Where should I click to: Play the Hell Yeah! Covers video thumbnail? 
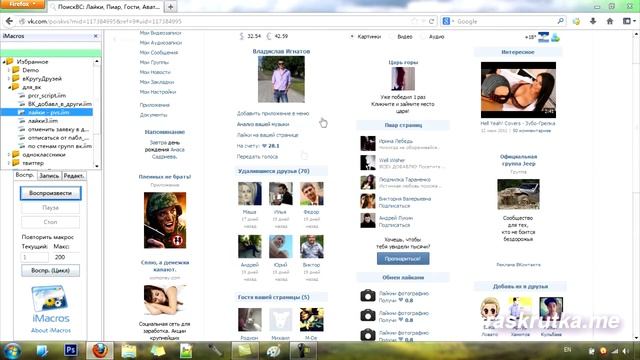(518, 90)
